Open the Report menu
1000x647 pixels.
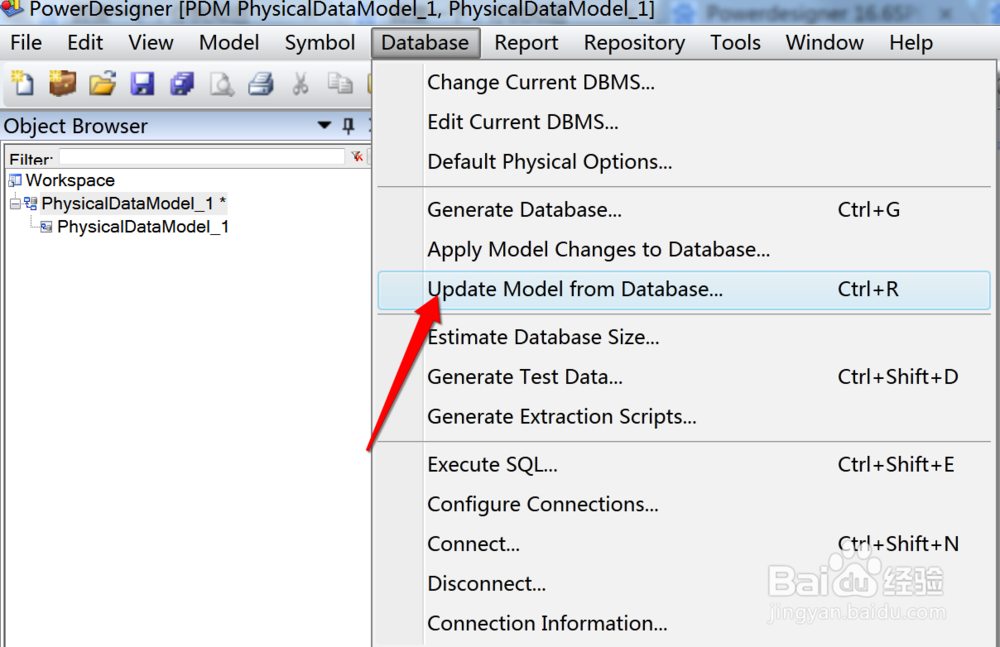(526, 43)
